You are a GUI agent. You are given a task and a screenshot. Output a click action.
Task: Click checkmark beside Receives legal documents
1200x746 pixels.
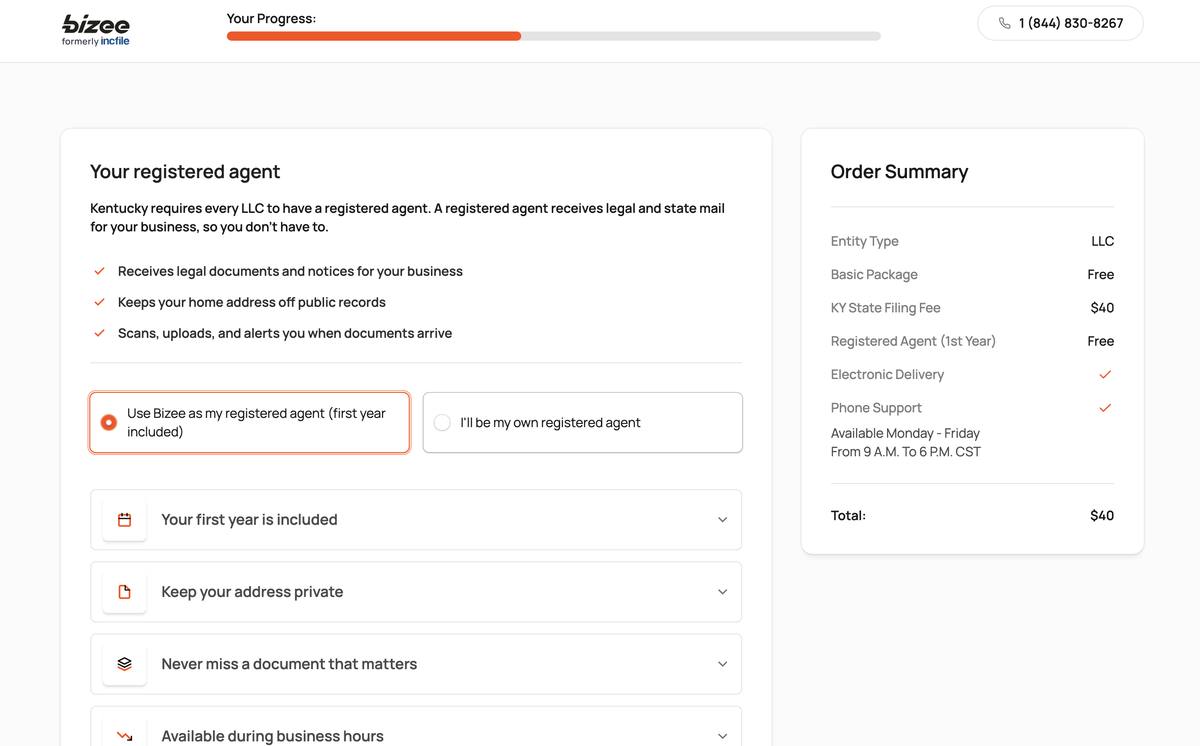[99, 271]
